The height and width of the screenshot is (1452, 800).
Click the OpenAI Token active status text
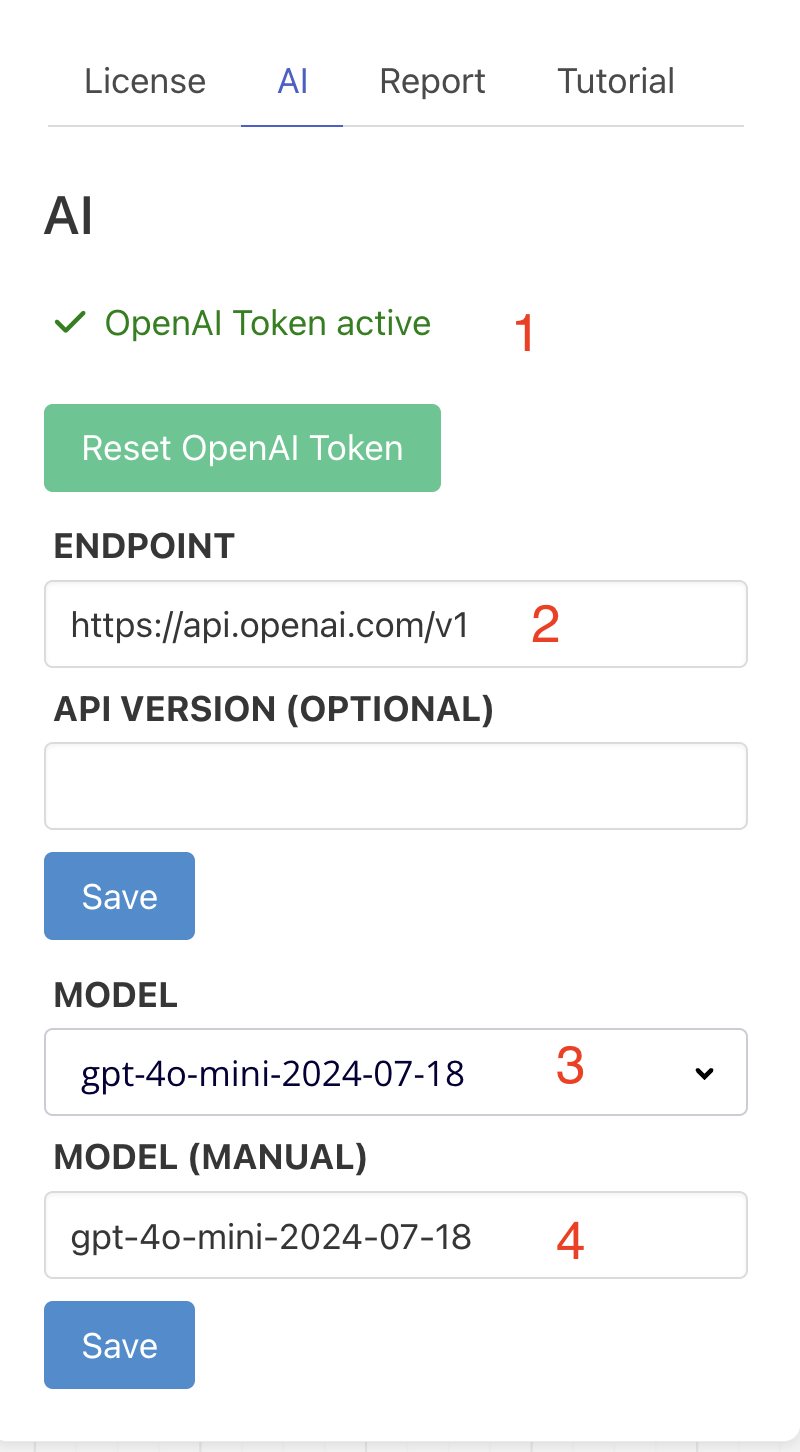[x=268, y=323]
